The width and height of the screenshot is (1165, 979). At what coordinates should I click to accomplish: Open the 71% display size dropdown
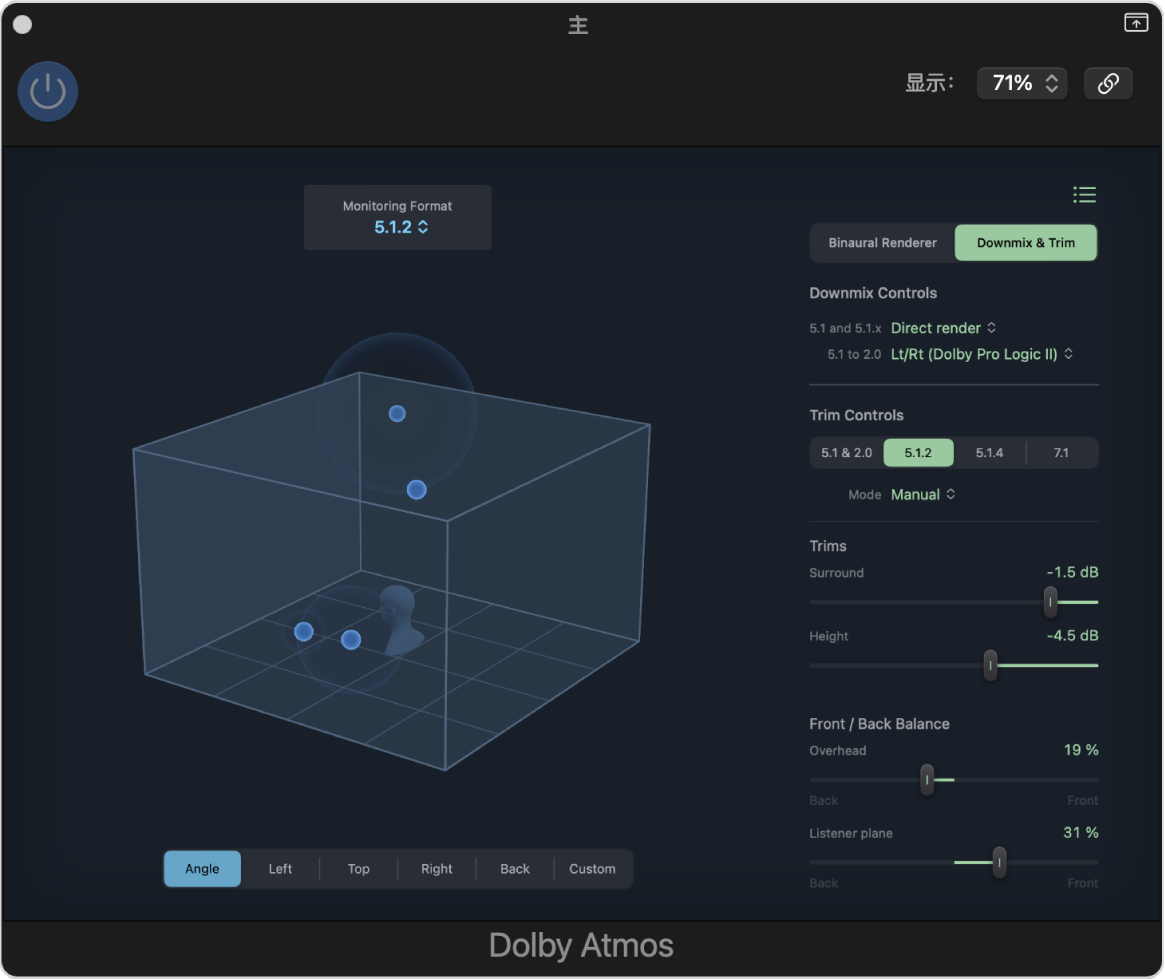[1022, 83]
